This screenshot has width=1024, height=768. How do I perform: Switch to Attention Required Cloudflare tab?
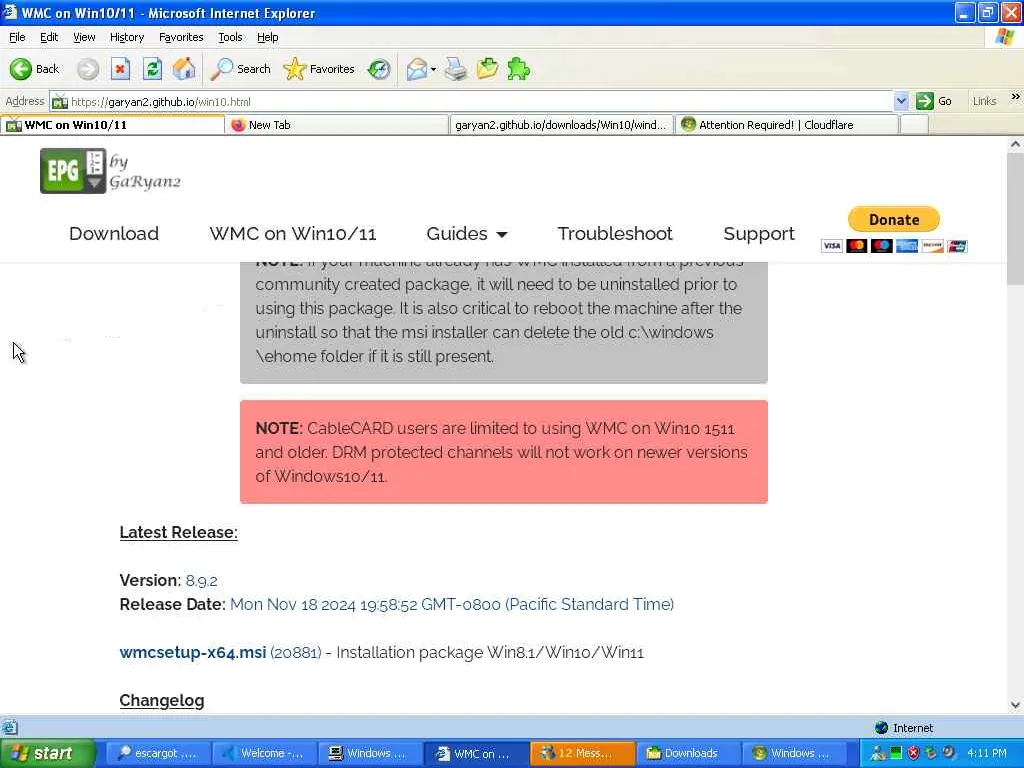tap(786, 125)
